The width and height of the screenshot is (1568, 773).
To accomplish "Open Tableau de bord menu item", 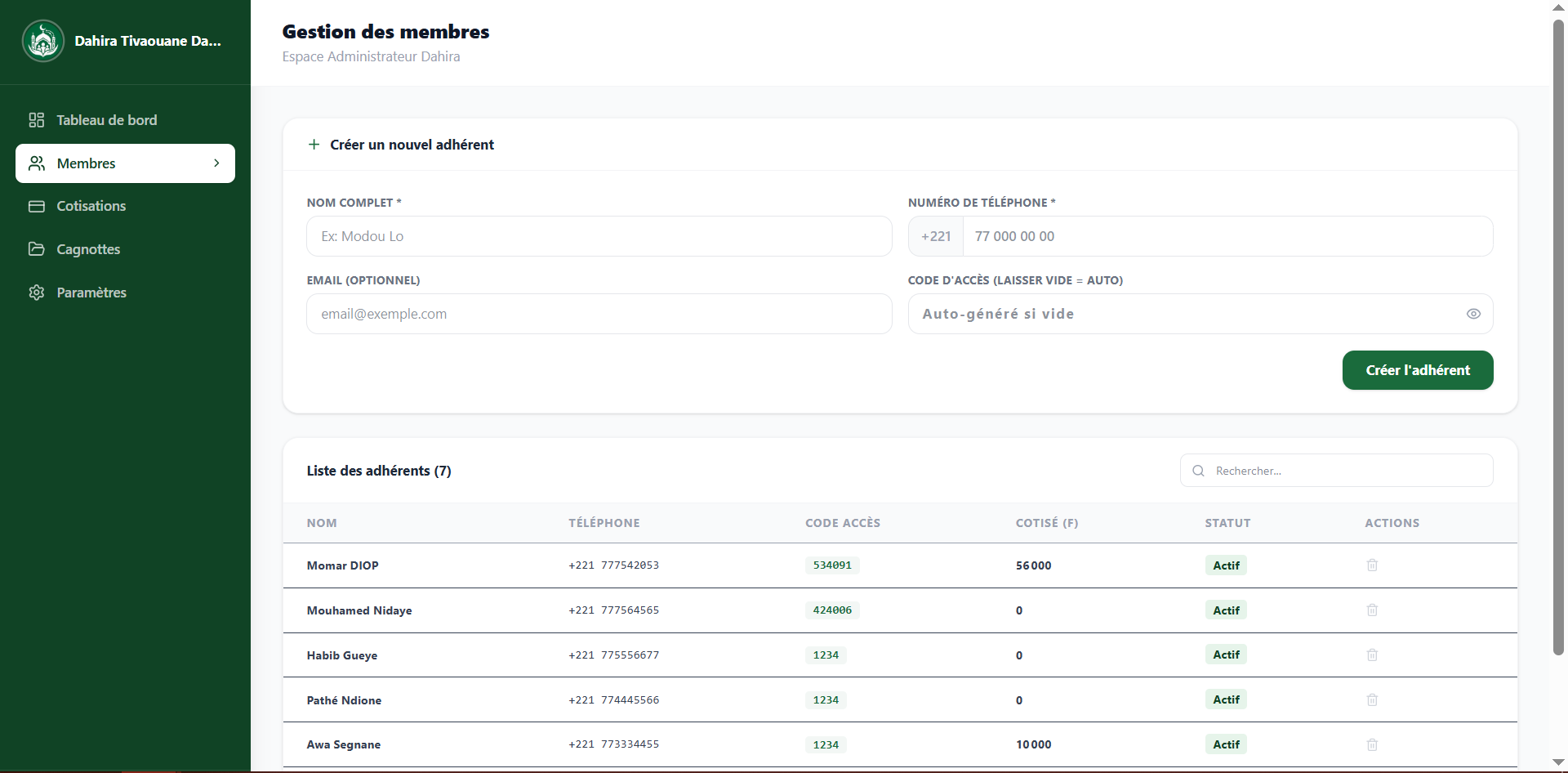I will [125, 120].
